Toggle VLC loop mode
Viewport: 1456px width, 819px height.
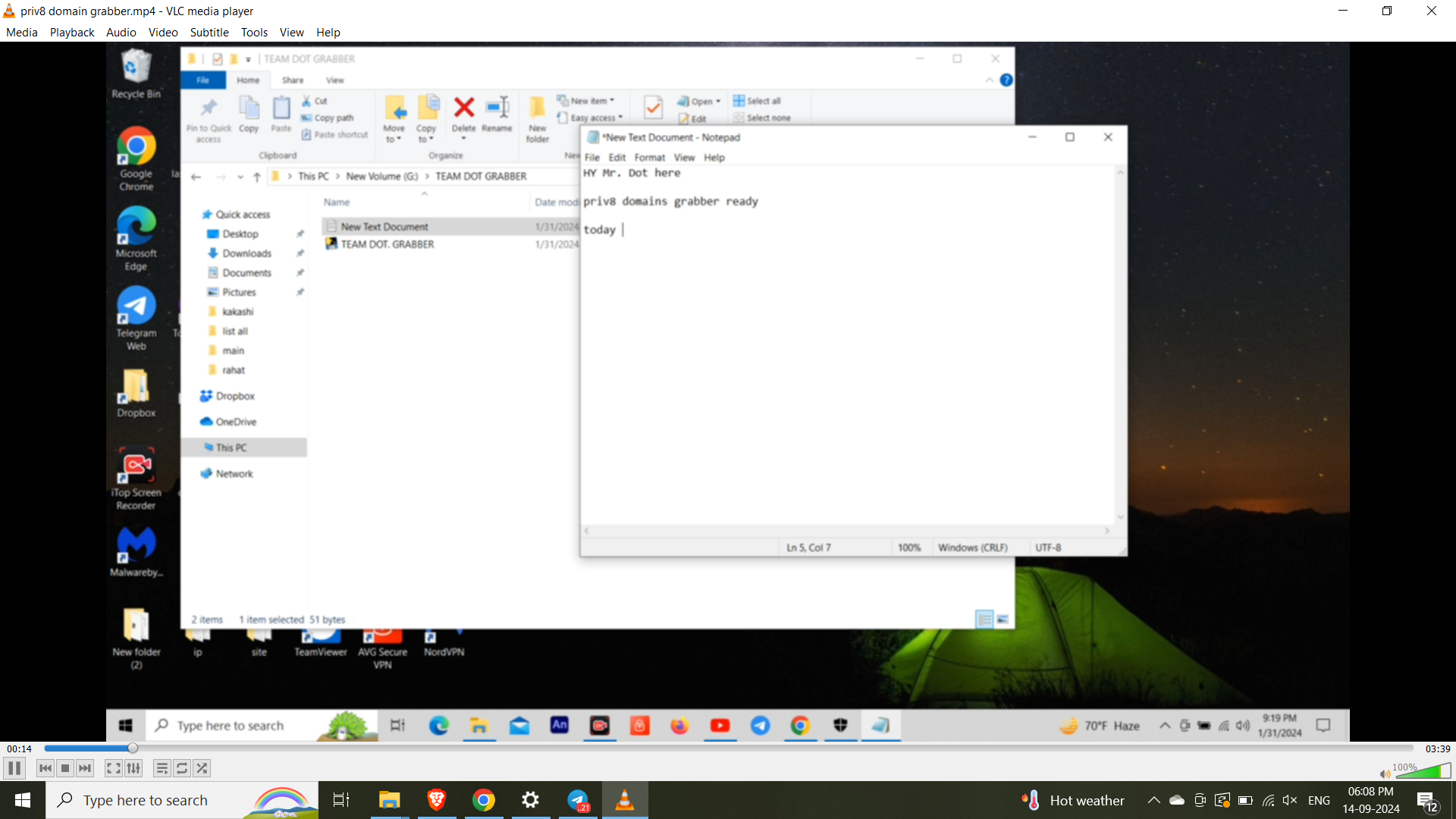182,768
